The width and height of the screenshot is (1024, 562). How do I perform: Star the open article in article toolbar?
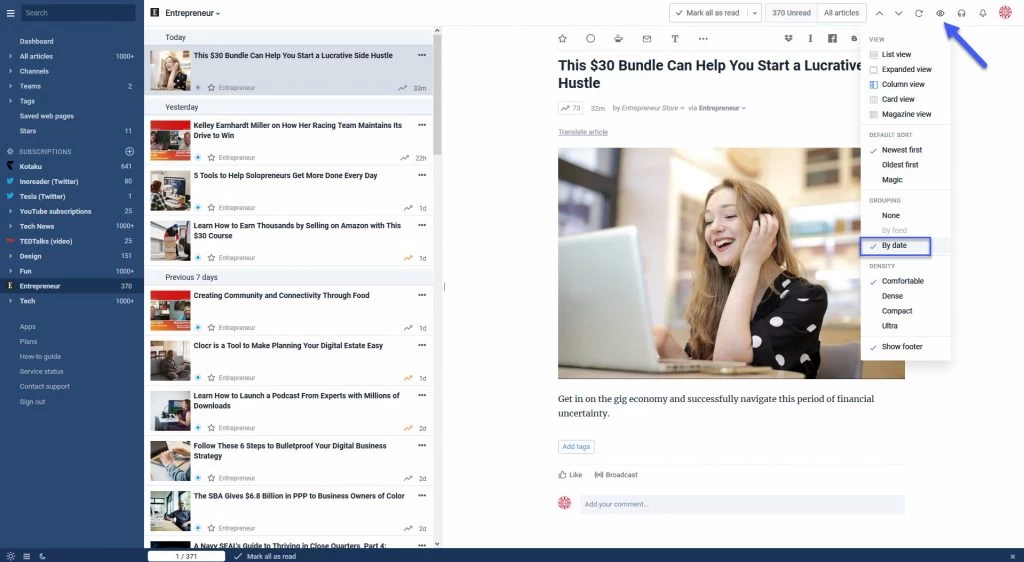562,39
